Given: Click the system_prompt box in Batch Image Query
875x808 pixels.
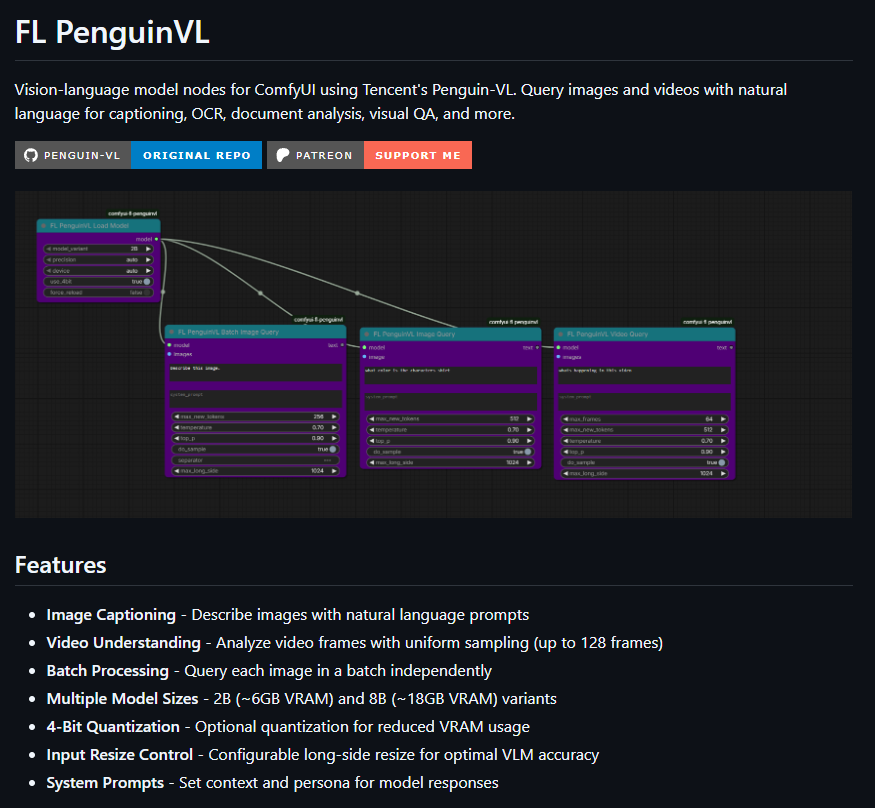Looking at the screenshot, I should [x=256, y=398].
